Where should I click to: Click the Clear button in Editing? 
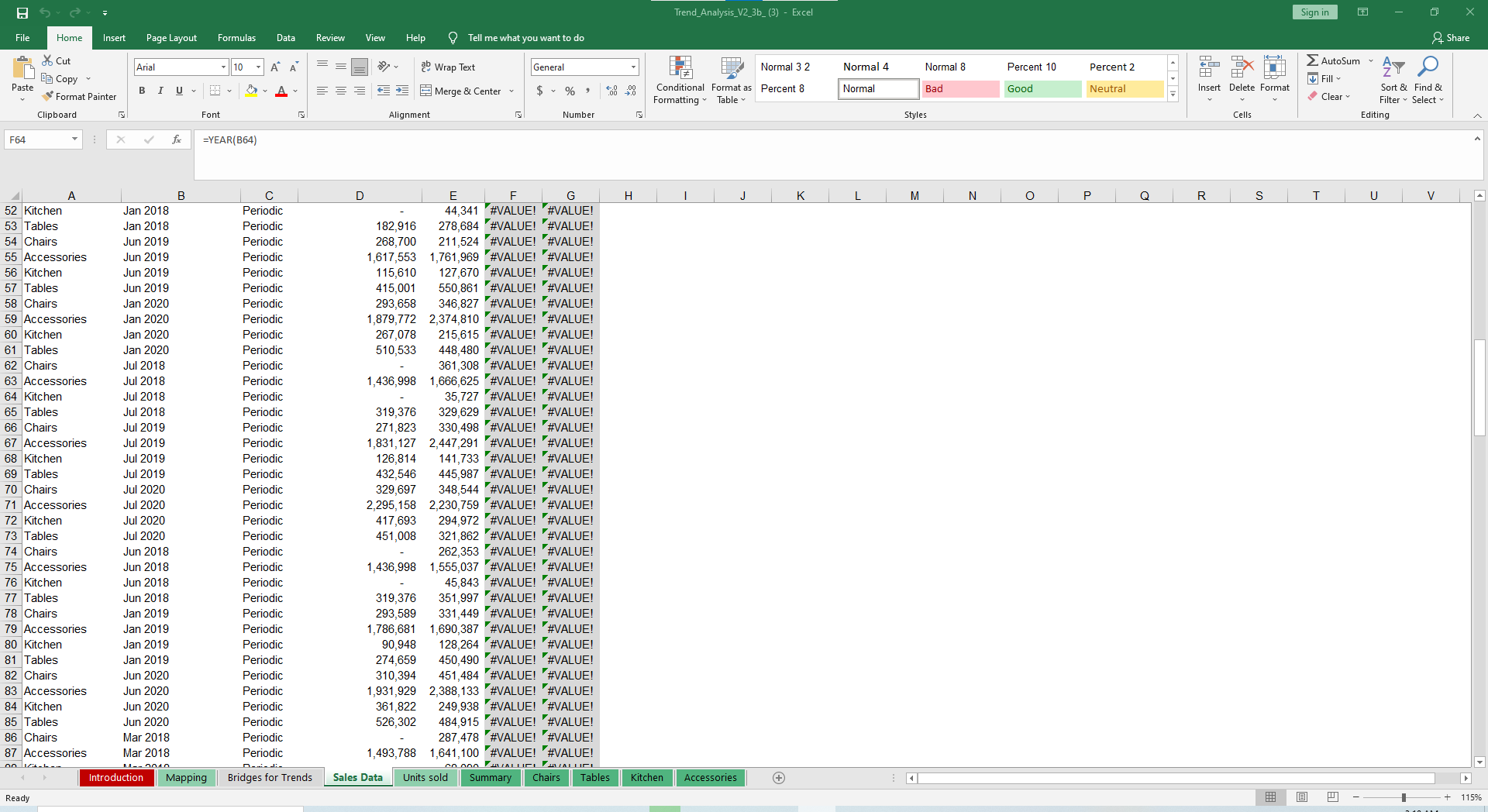pos(1329,97)
